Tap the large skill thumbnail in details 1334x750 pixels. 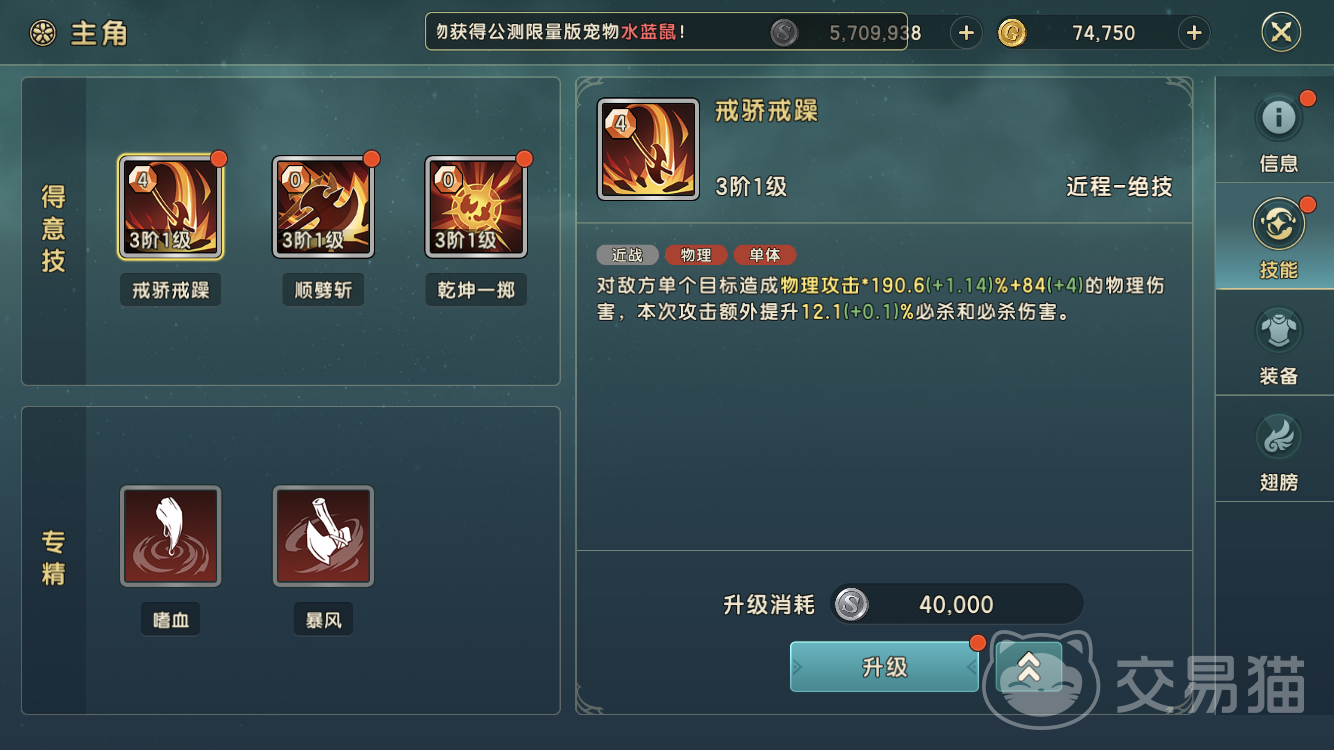tap(648, 149)
